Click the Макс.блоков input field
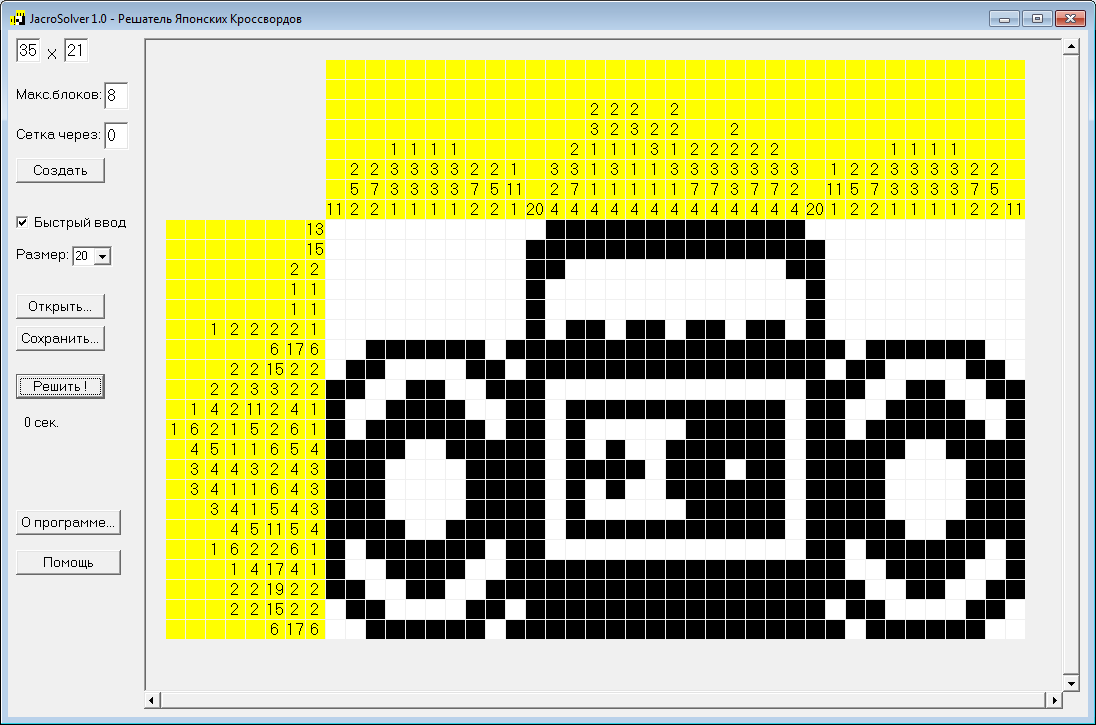 116,96
